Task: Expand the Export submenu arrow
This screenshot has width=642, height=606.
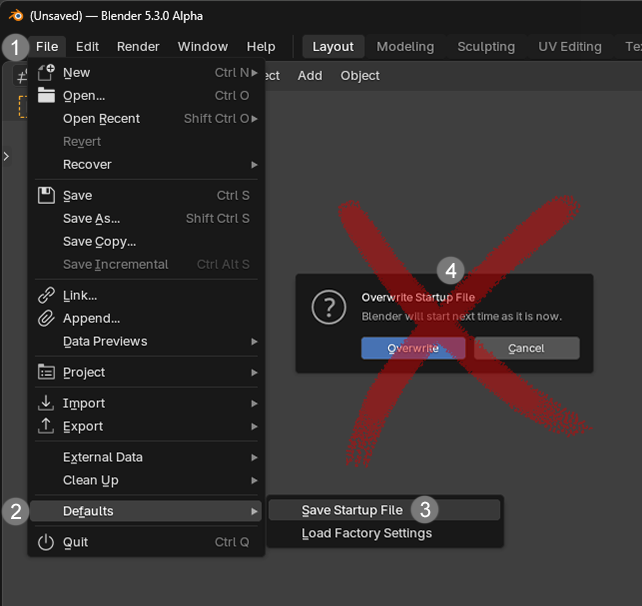Action: [x=254, y=426]
